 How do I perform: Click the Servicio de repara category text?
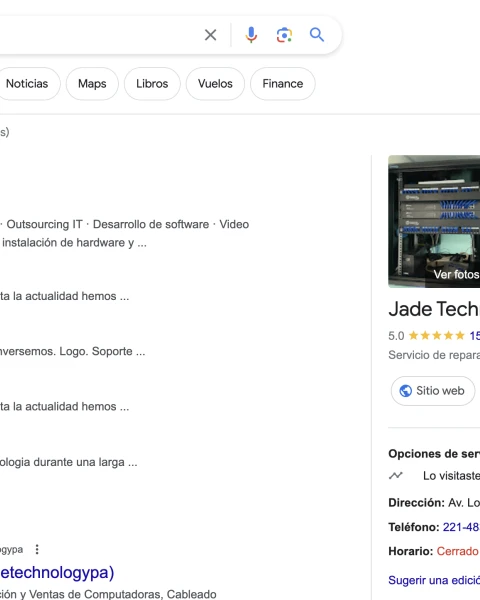[x=434, y=355]
